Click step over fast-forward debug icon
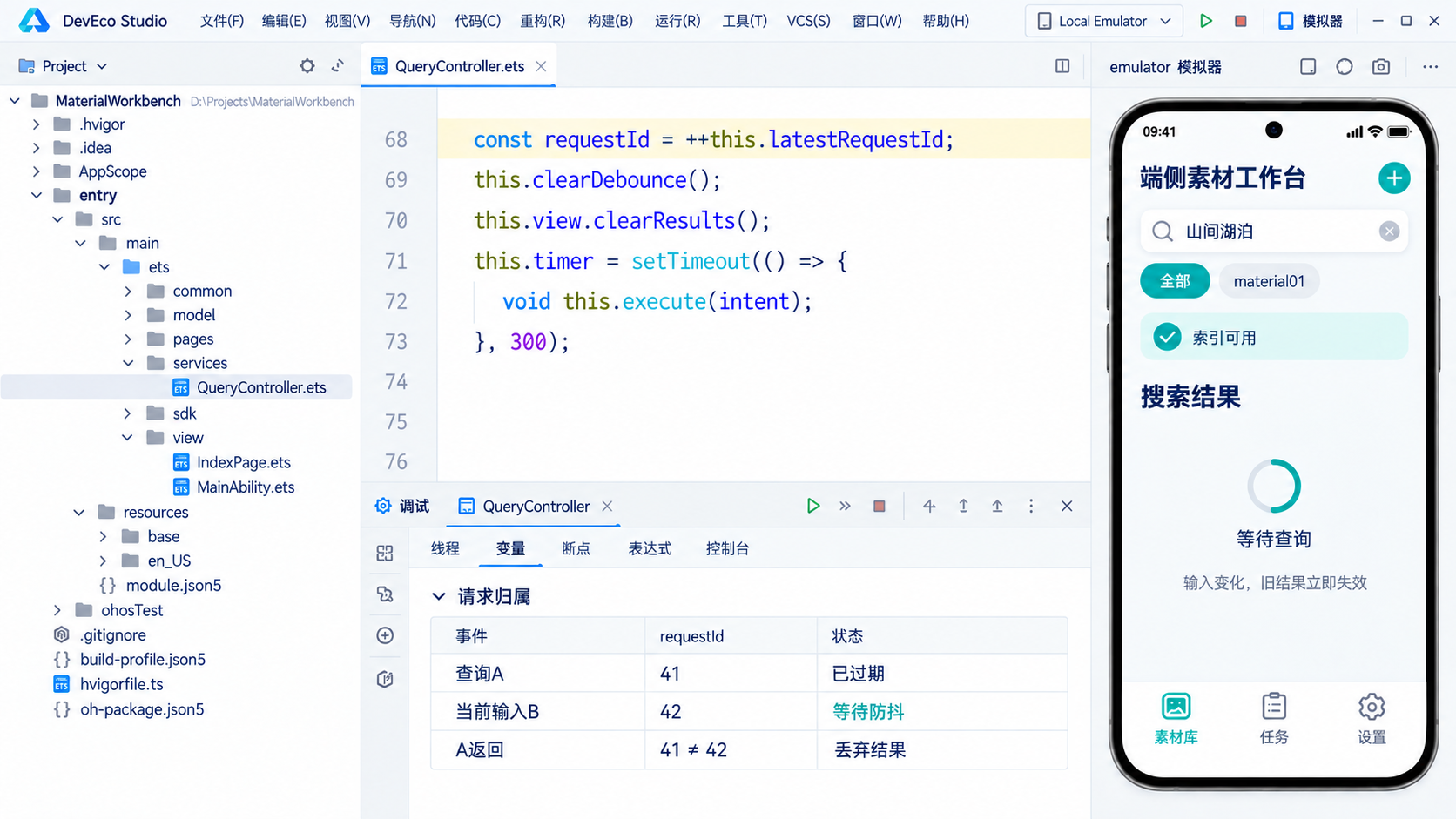The height and width of the screenshot is (819, 1456). (845, 506)
